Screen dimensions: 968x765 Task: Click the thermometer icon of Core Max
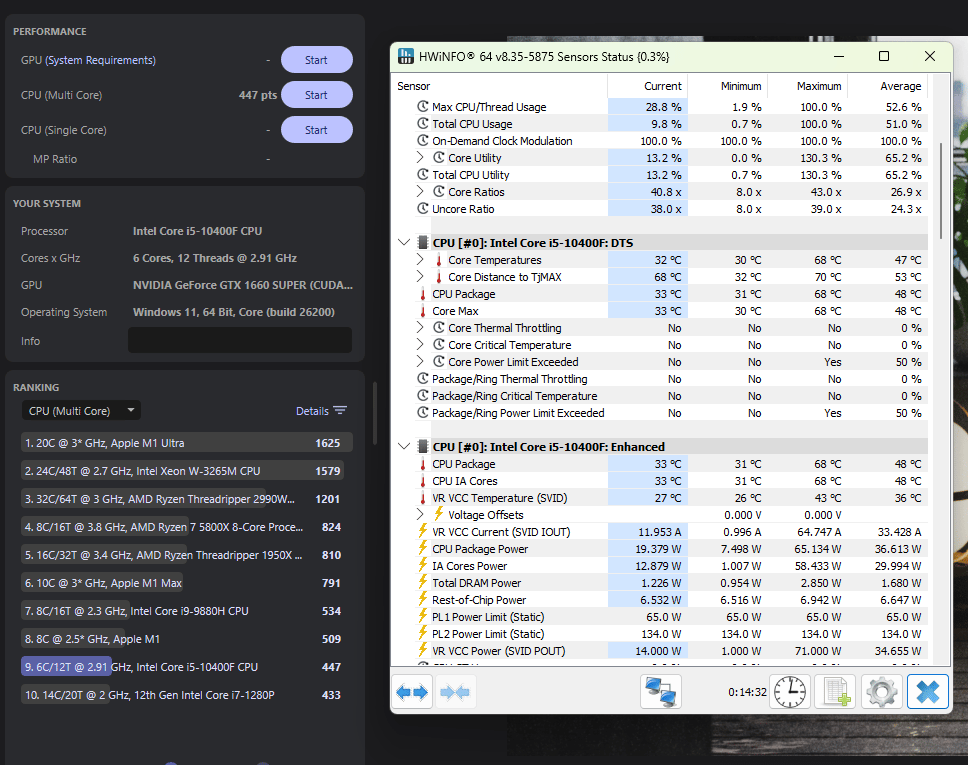tap(423, 311)
